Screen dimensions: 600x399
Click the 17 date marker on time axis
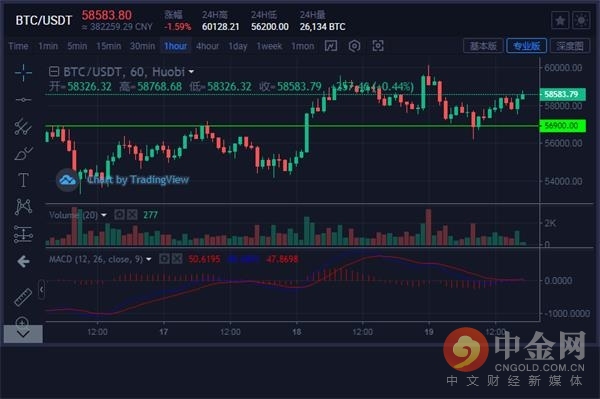(163, 332)
